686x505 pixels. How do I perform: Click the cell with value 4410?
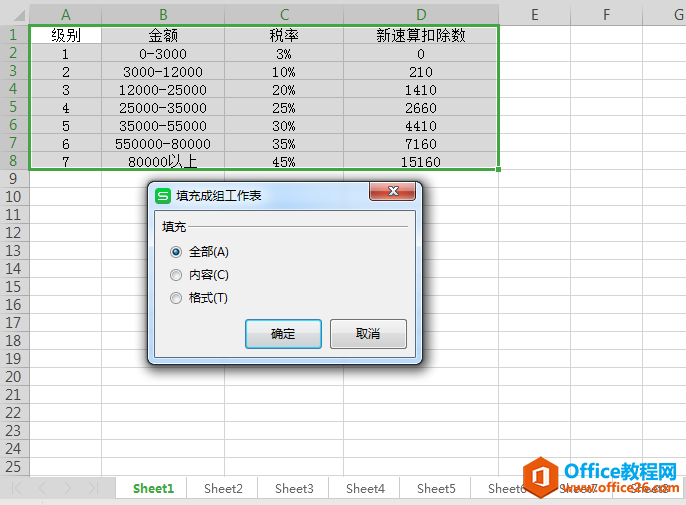pyautogui.click(x=421, y=126)
